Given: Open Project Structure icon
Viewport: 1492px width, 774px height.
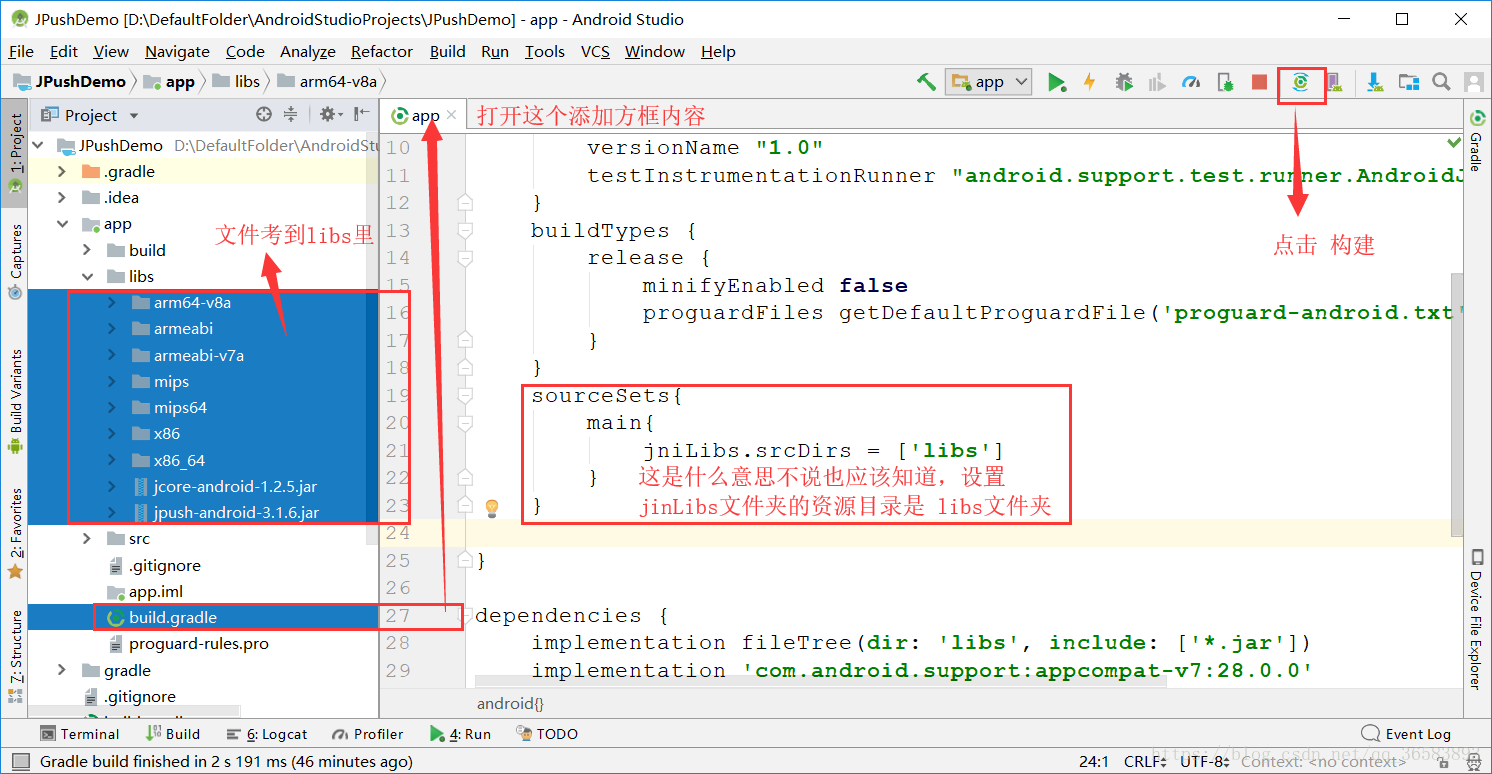Looking at the screenshot, I should click(1408, 82).
